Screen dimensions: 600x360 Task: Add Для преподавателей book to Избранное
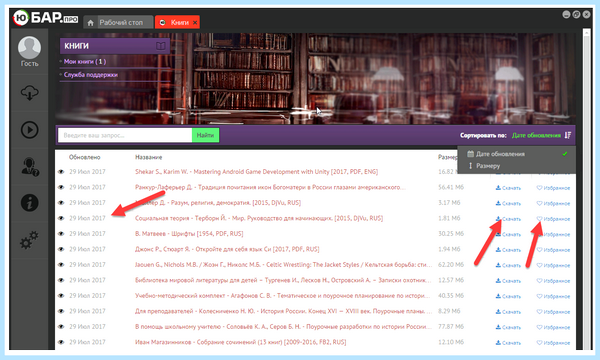click(553, 312)
